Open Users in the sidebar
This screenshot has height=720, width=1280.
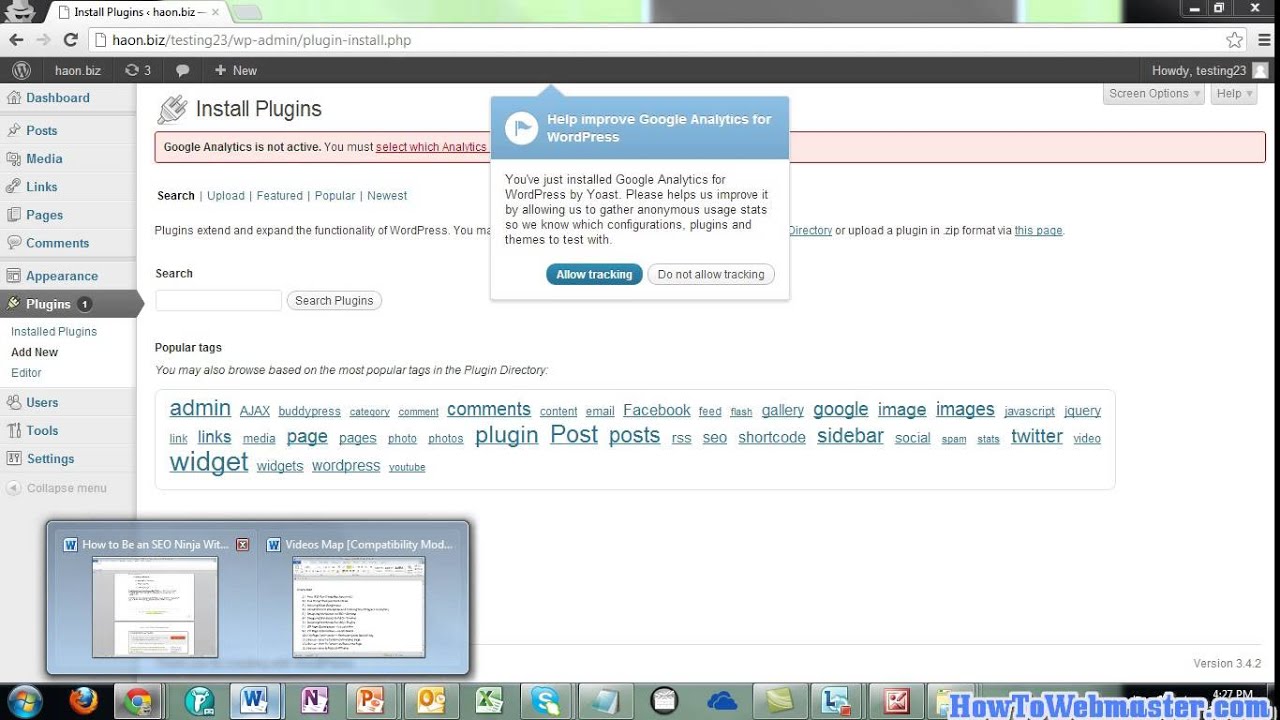tap(42, 402)
